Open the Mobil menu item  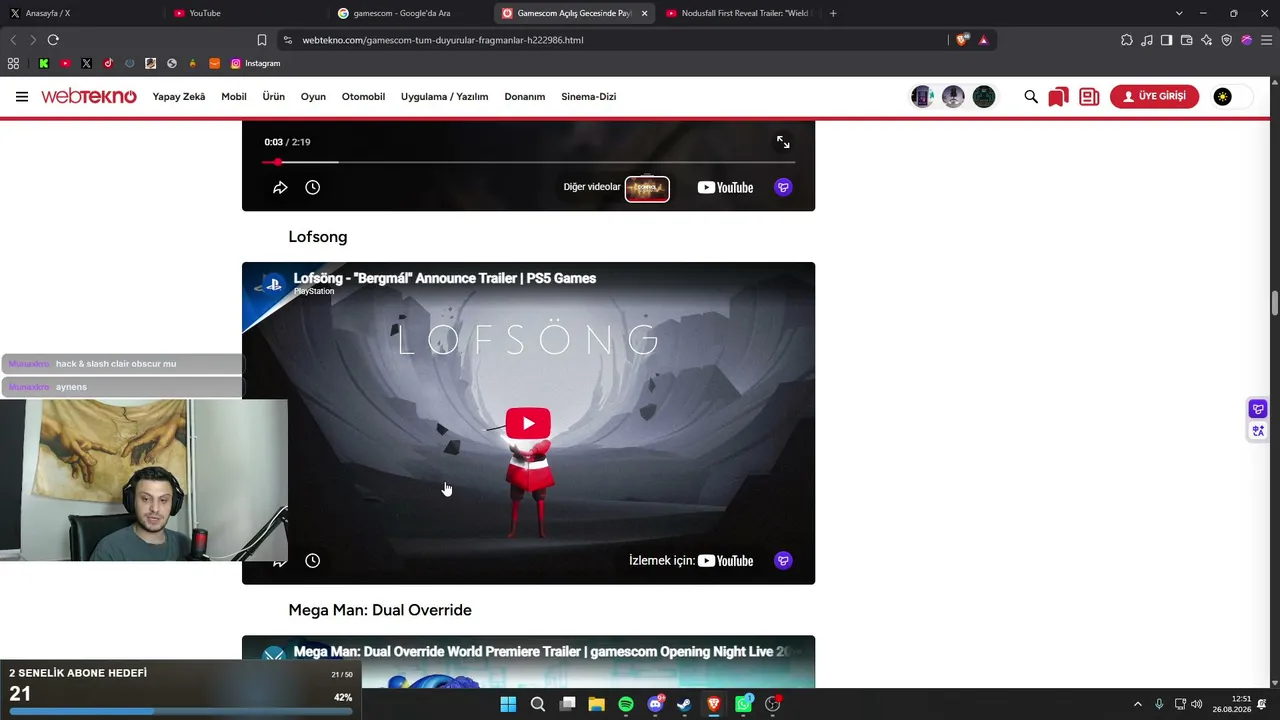234,97
